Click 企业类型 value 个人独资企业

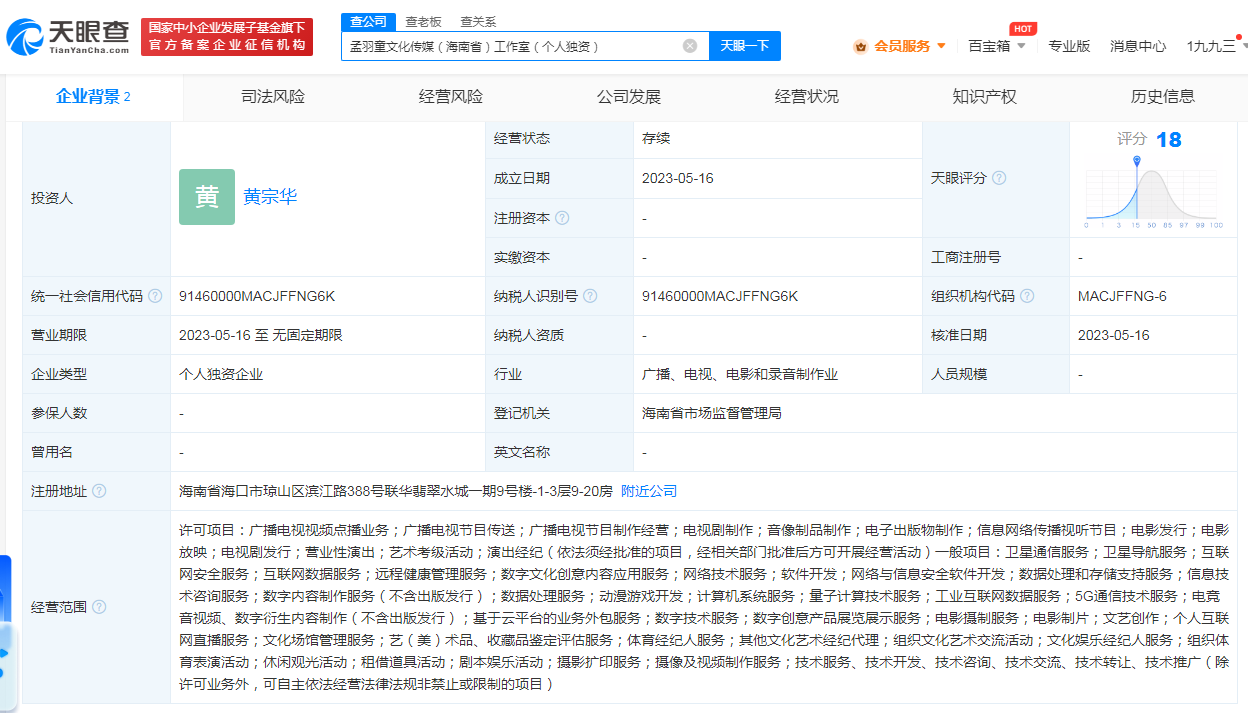221,374
